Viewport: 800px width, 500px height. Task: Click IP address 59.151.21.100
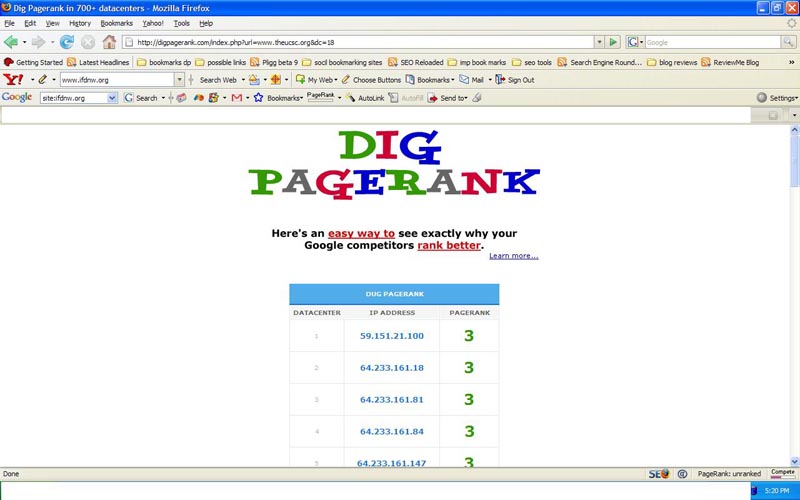click(x=392, y=336)
